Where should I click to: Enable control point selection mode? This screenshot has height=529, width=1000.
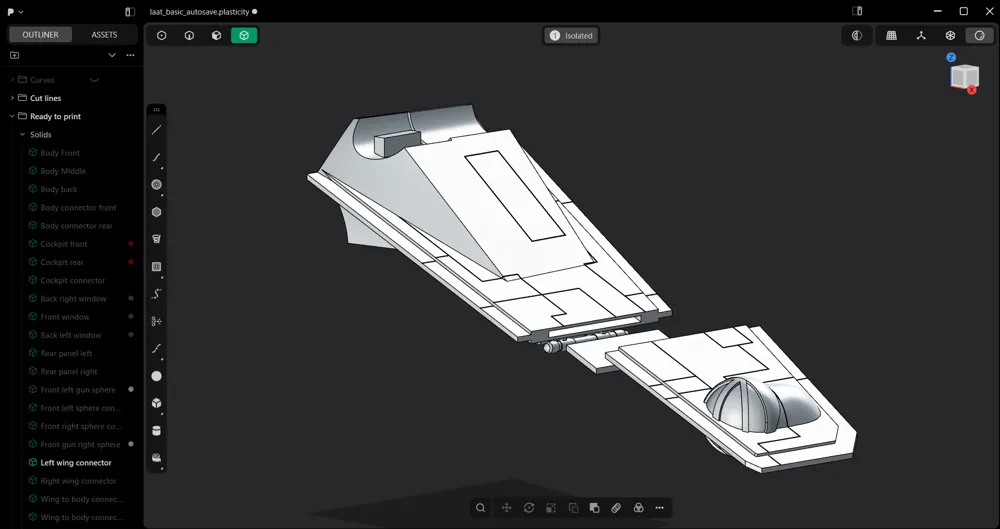tap(161, 36)
